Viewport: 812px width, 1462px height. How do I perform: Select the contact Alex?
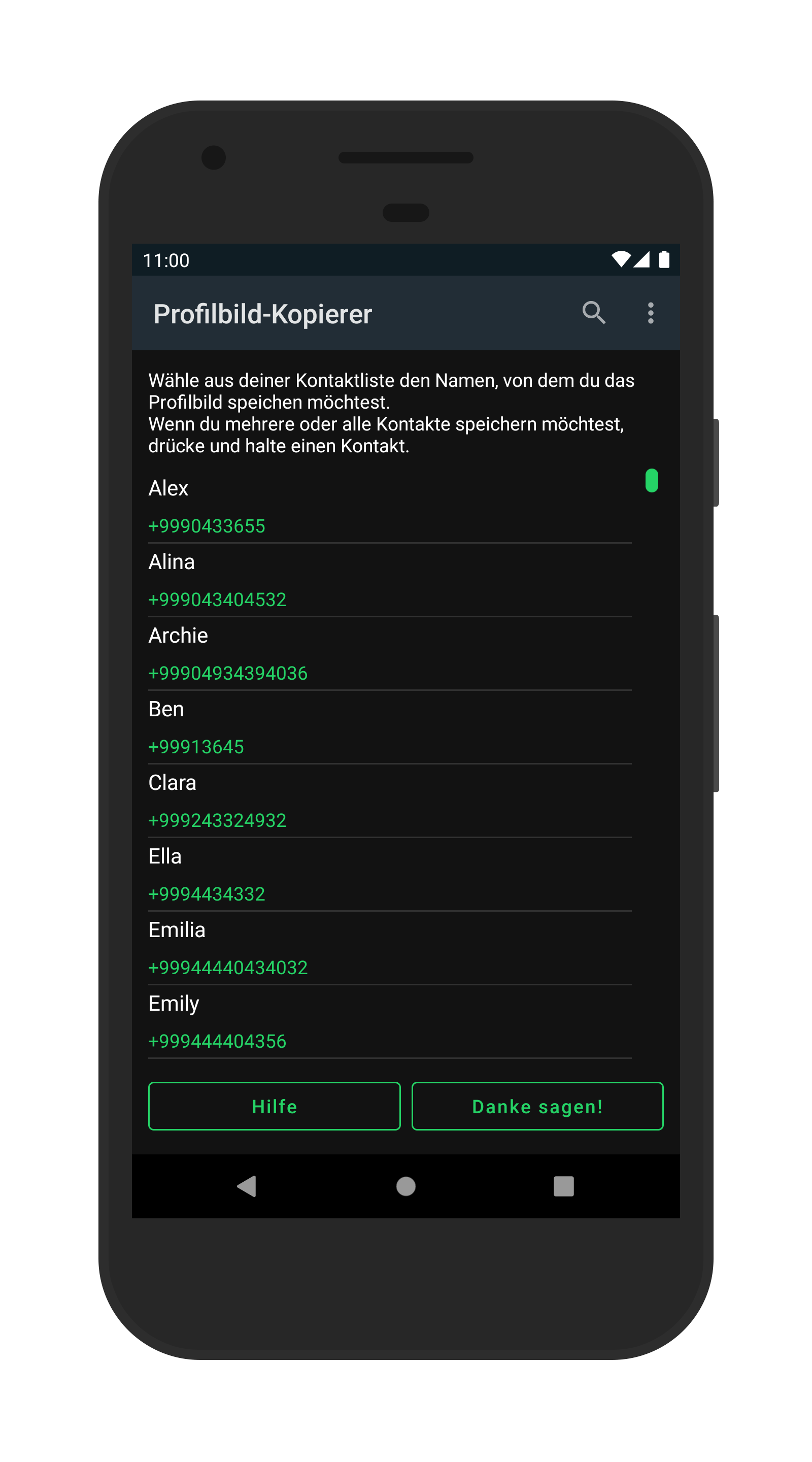coord(389,506)
